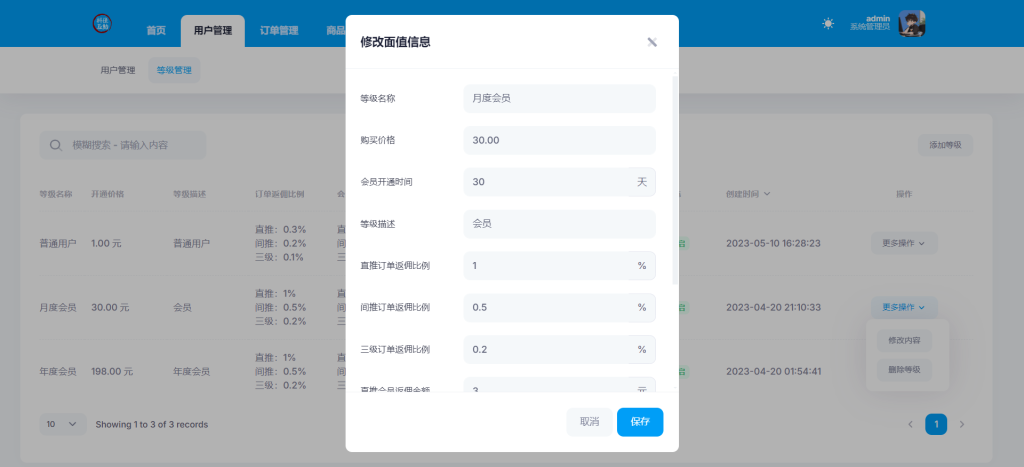Viewport: 1024px width, 467px height.
Task: Close the 修改面值信息 dialog
Action: [x=652, y=42]
